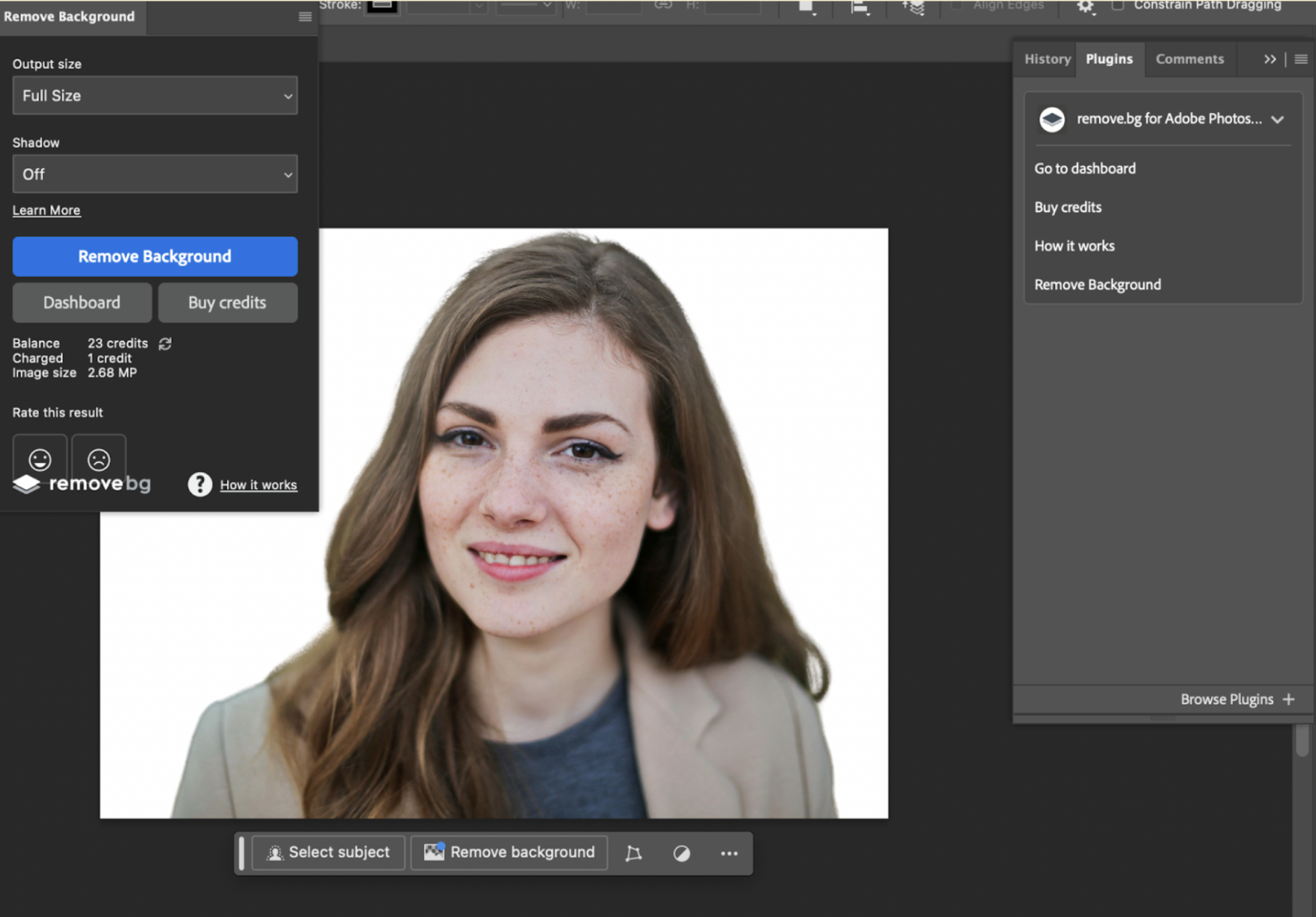
Task: Switch to the Comments tab
Action: tap(1190, 59)
